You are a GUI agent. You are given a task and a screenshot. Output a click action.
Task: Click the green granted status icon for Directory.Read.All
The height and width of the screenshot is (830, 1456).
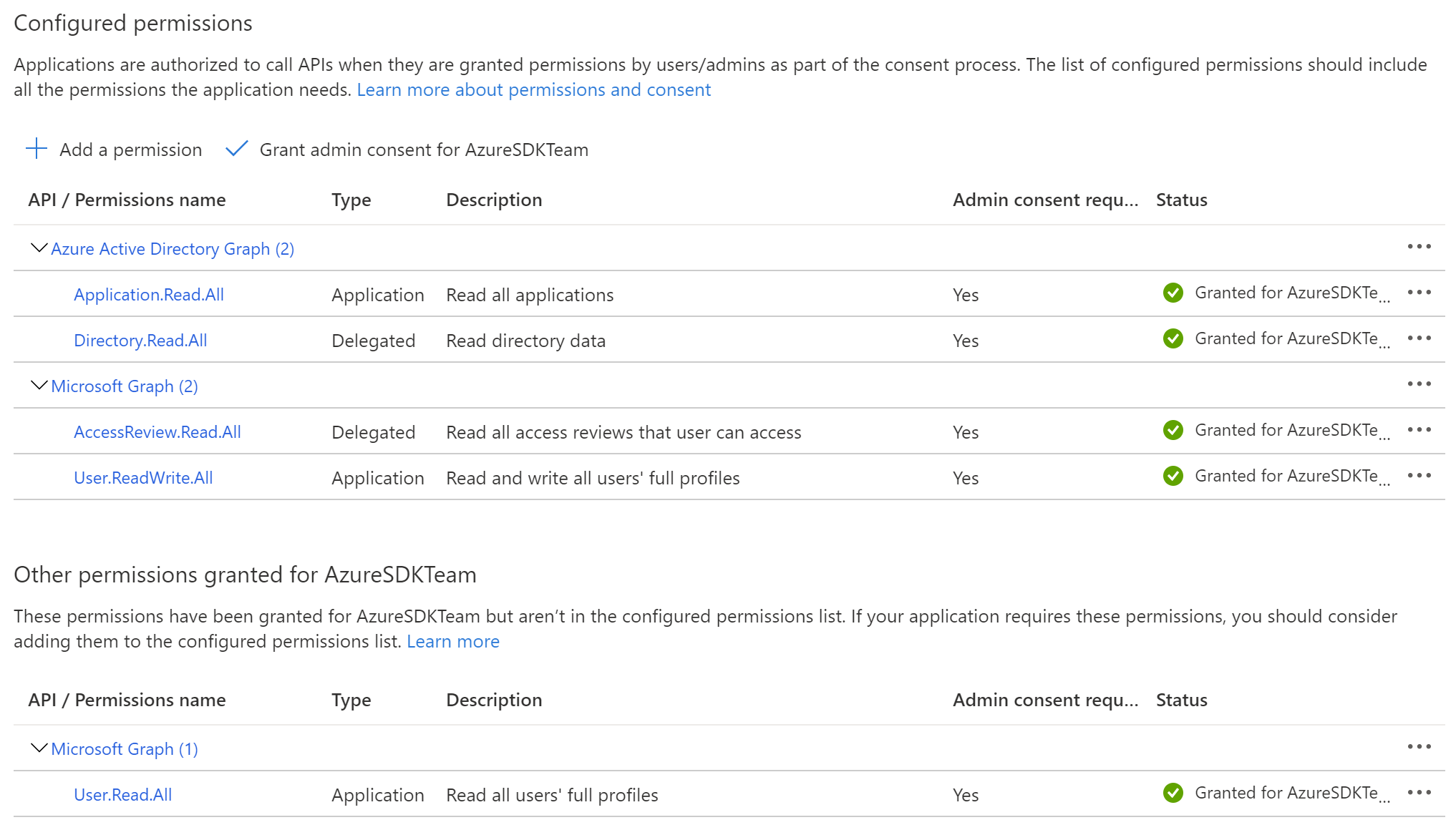click(x=1173, y=338)
